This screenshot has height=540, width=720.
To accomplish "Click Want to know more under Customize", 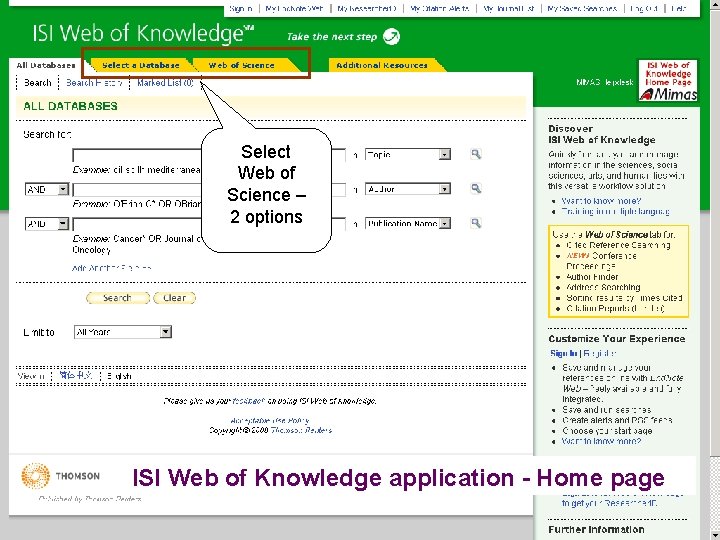I will coord(601,441).
